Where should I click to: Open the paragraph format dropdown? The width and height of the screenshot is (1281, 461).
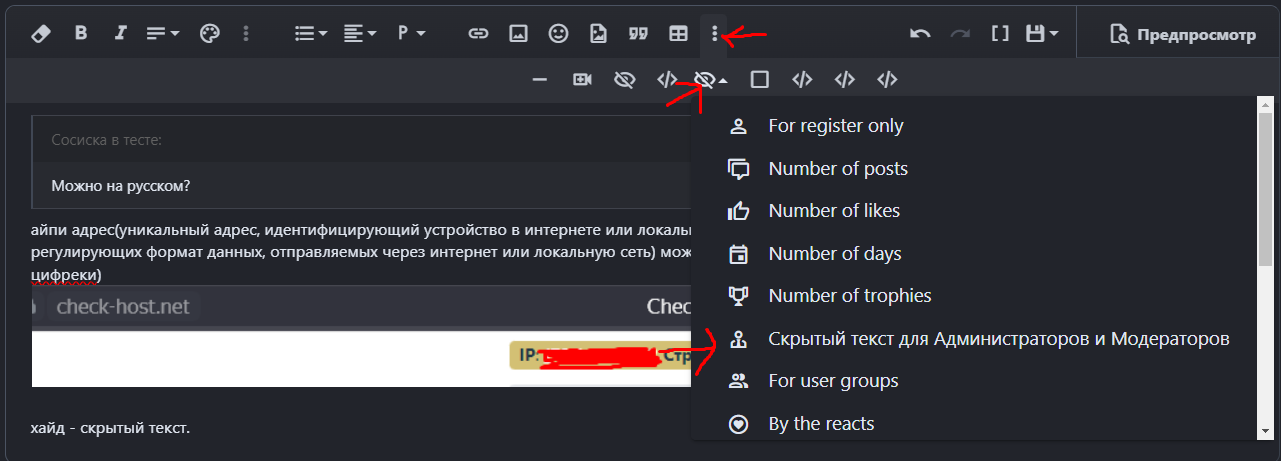pos(411,34)
